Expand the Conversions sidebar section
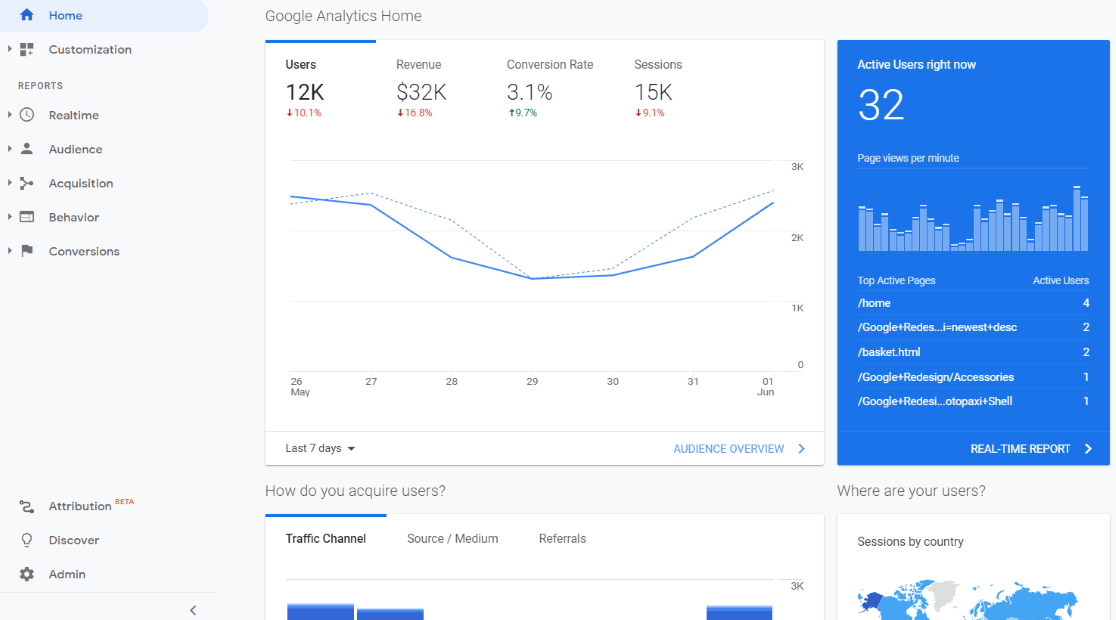This screenshot has width=1116, height=620. pyautogui.click(x=10, y=251)
